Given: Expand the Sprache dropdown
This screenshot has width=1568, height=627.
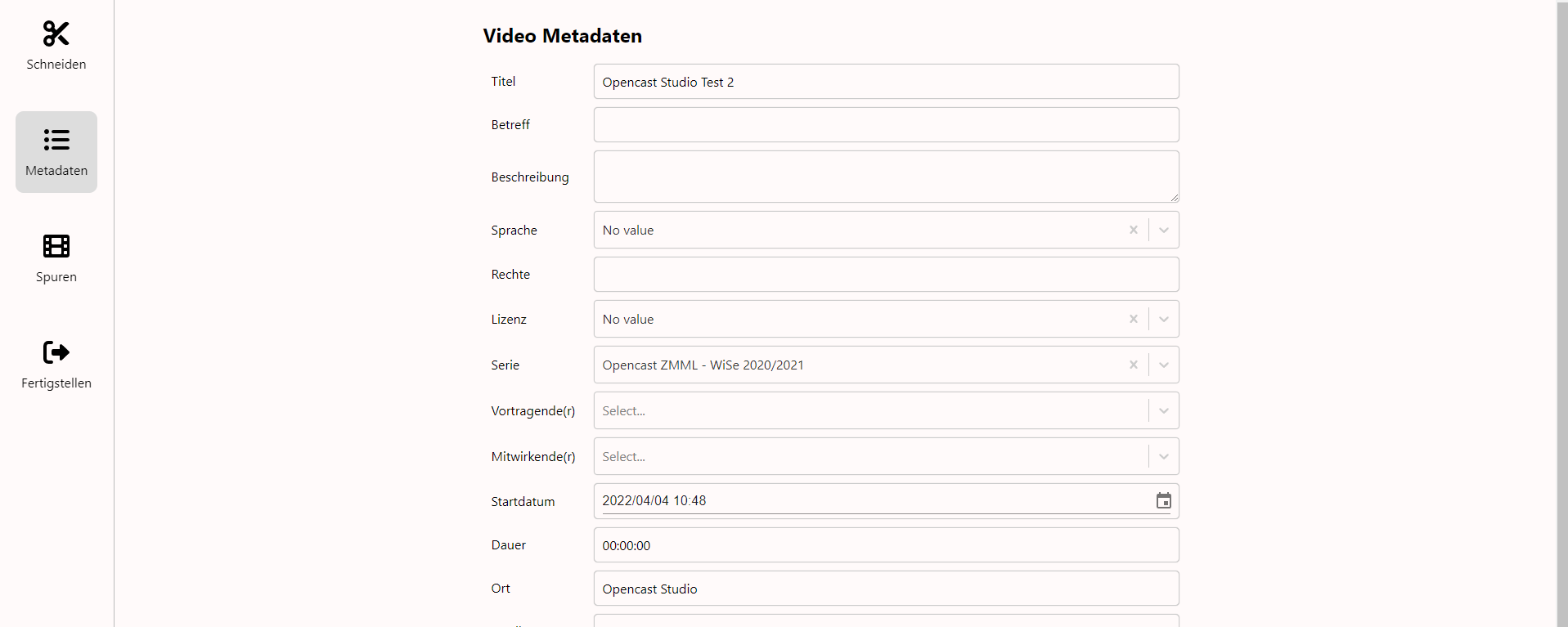Looking at the screenshot, I should click(1163, 230).
